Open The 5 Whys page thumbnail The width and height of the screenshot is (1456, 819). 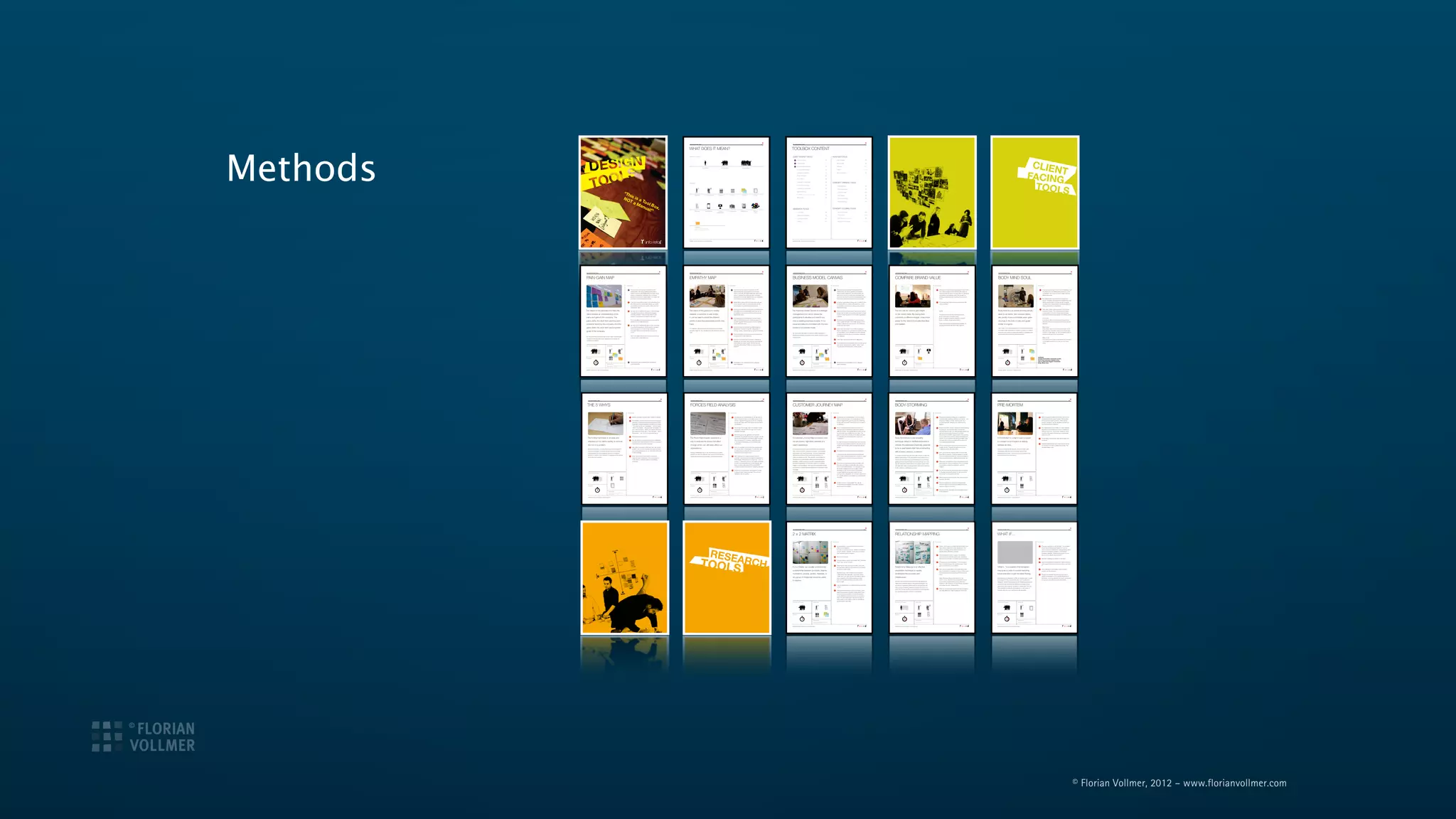click(x=624, y=449)
